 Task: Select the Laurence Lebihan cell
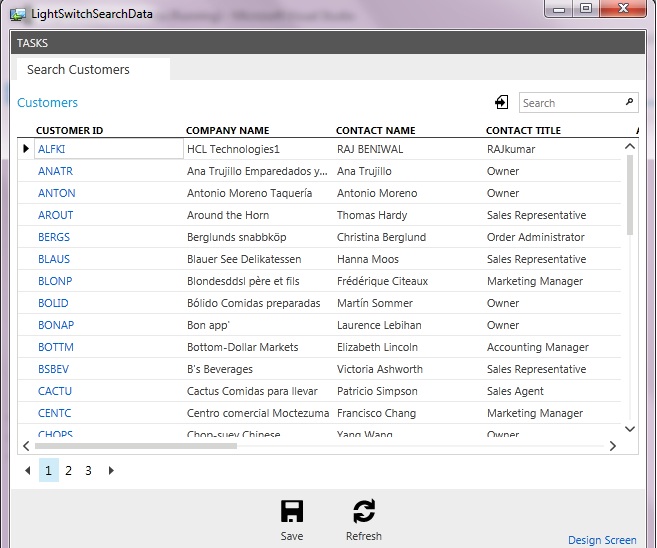pos(379,325)
